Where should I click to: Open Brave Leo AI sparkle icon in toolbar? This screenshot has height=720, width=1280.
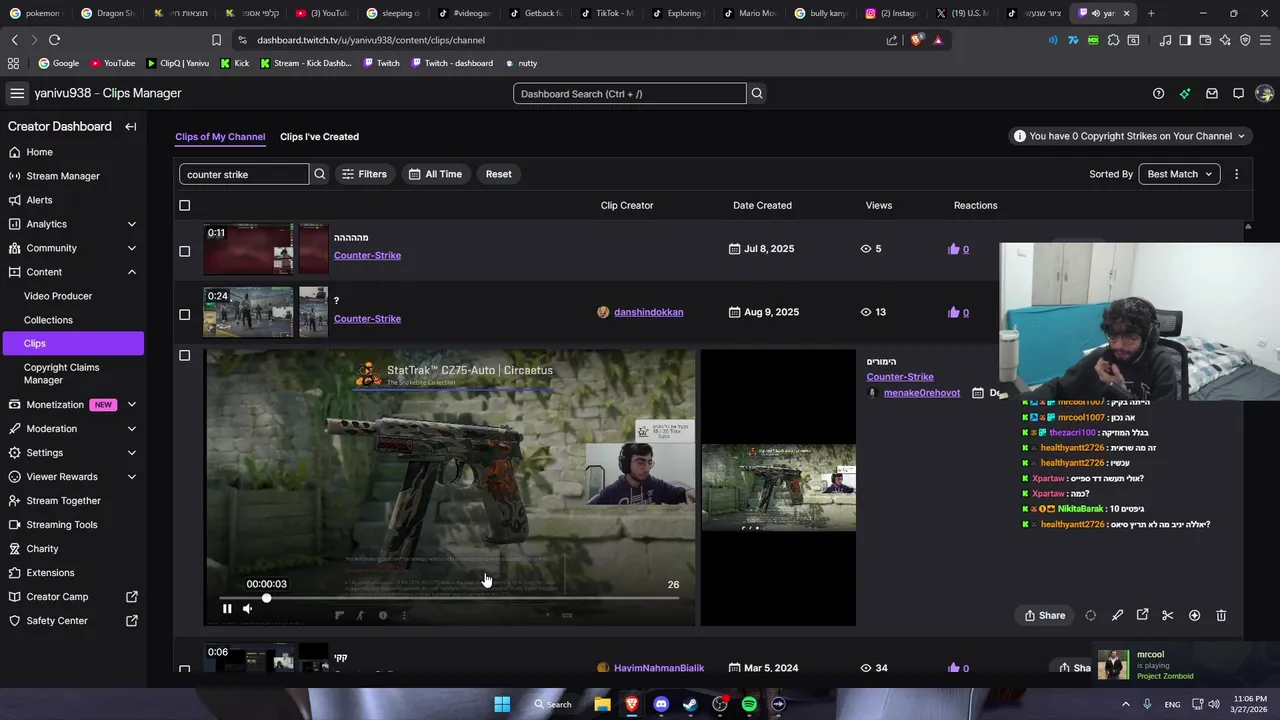1225,40
